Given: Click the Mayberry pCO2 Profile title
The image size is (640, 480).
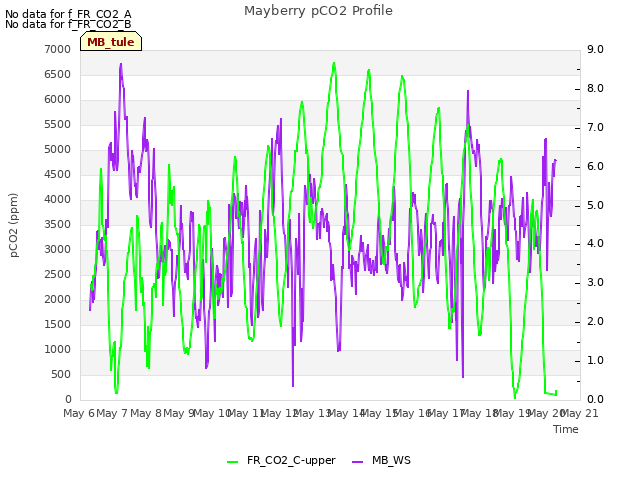Looking at the screenshot, I should pyautogui.click(x=318, y=11).
